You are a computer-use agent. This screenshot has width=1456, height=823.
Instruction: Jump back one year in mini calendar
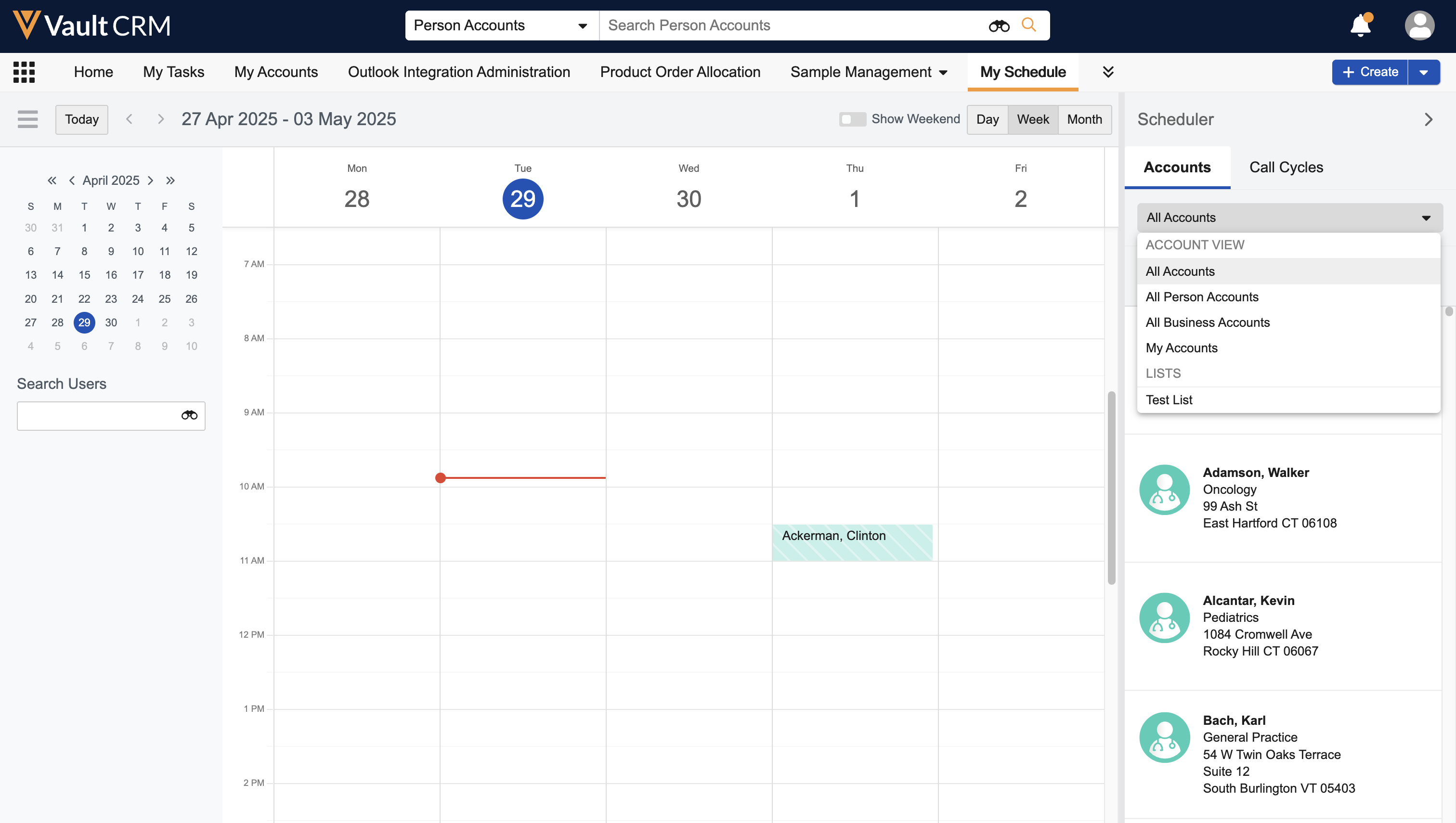52,180
